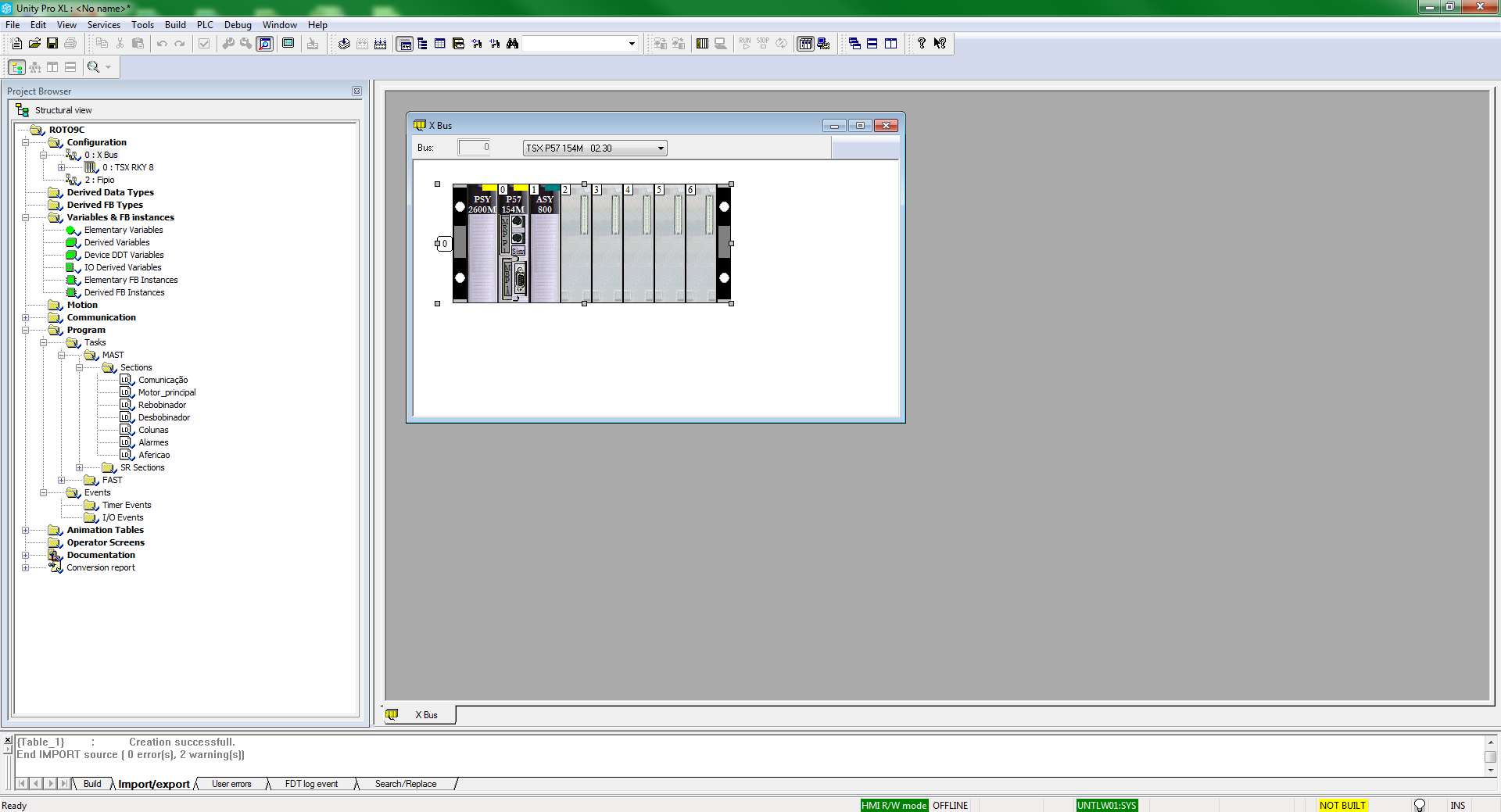Toggle vertical views in browser toolbar
Viewport: 1501px width, 812px height.
(52, 67)
